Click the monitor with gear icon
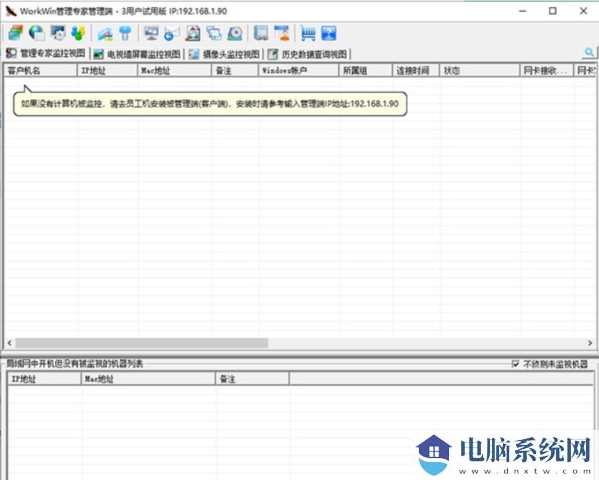This screenshot has width=599, height=480. (x=58, y=33)
